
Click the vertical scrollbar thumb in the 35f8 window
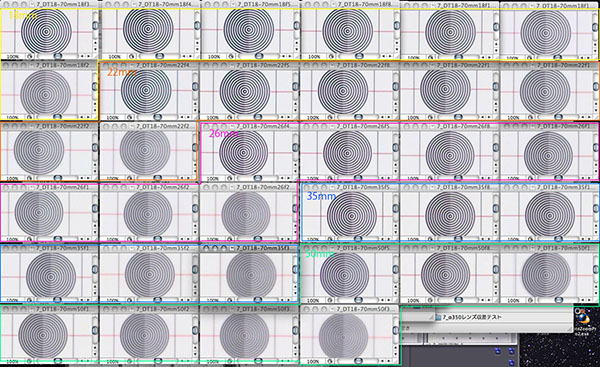[x=496, y=209]
